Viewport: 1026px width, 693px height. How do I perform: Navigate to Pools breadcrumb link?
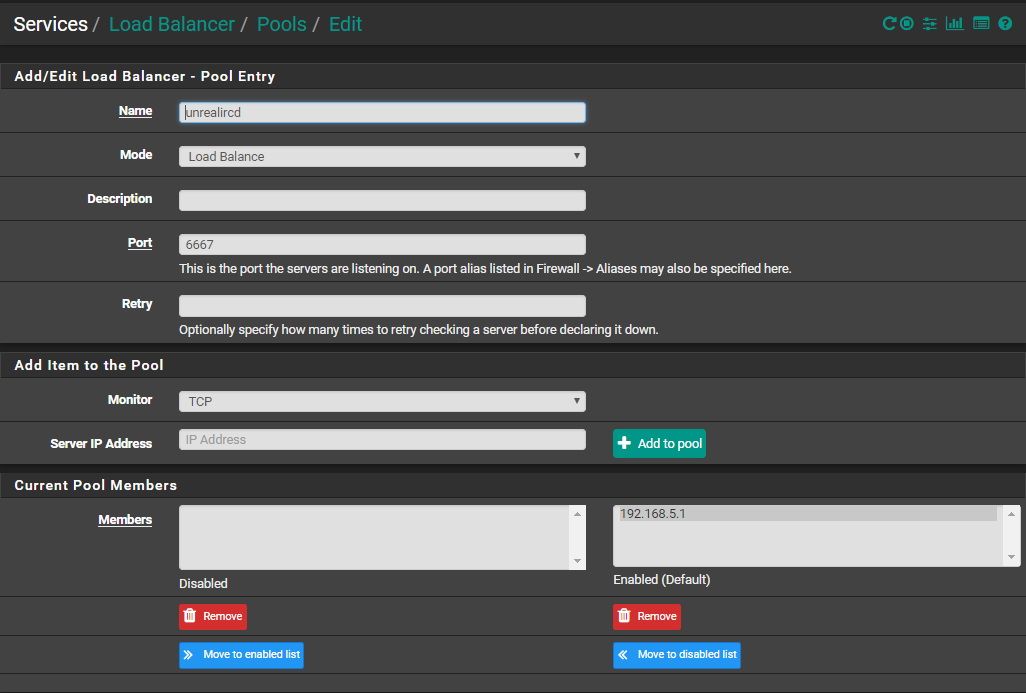point(281,24)
